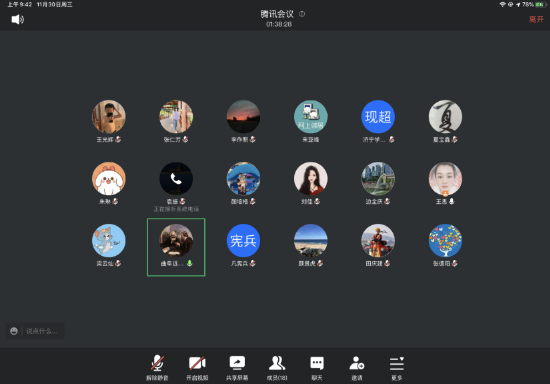Tap the participant with phone call avatar

click(176, 178)
